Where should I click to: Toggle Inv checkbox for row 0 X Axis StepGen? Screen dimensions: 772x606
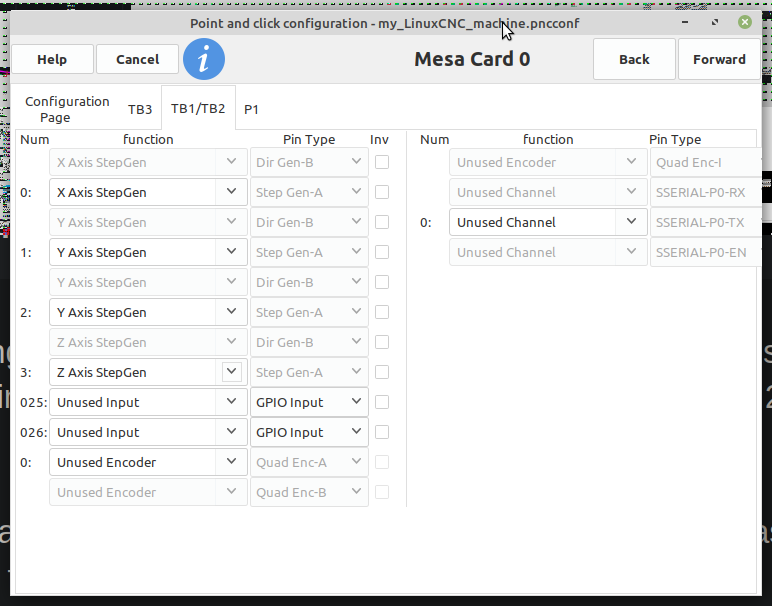coord(382,192)
